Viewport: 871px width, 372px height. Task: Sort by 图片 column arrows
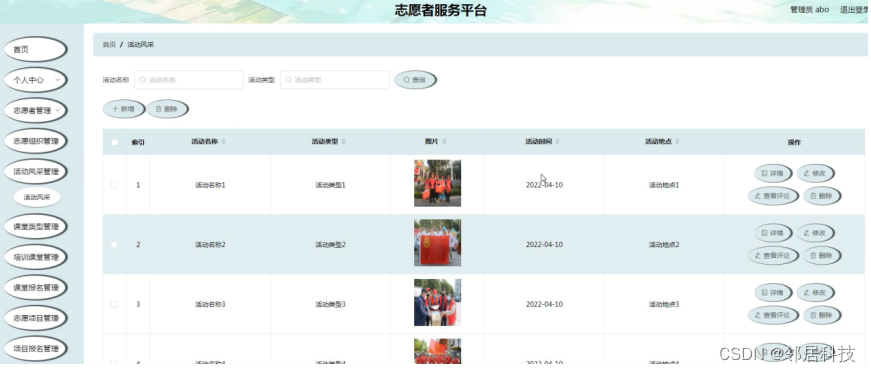(x=444, y=142)
